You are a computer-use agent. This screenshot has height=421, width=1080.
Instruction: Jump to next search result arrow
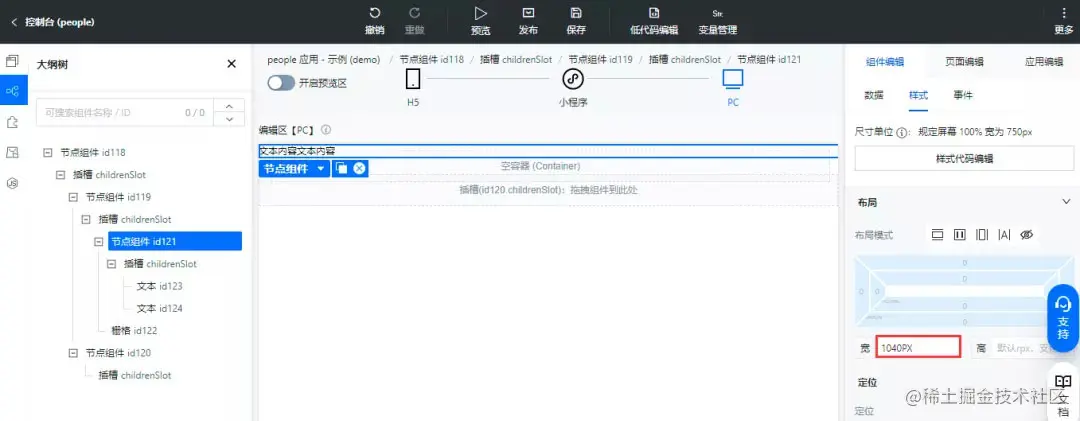coord(229,119)
